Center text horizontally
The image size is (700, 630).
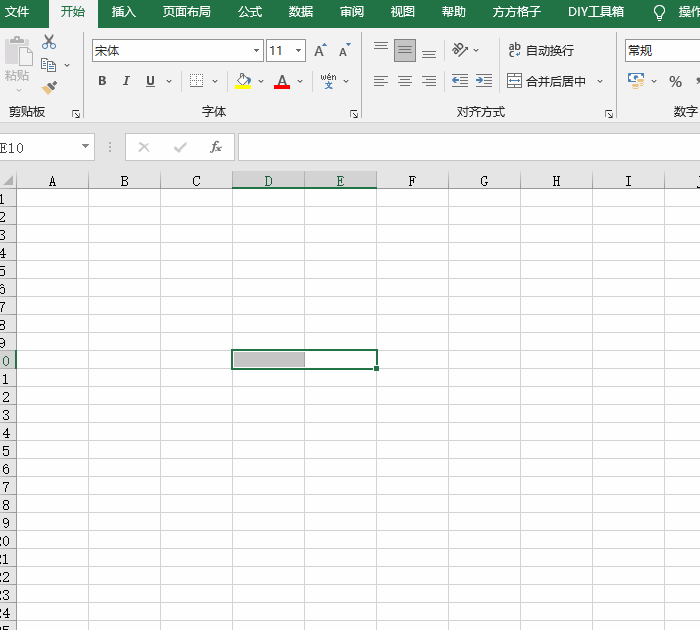[405, 81]
